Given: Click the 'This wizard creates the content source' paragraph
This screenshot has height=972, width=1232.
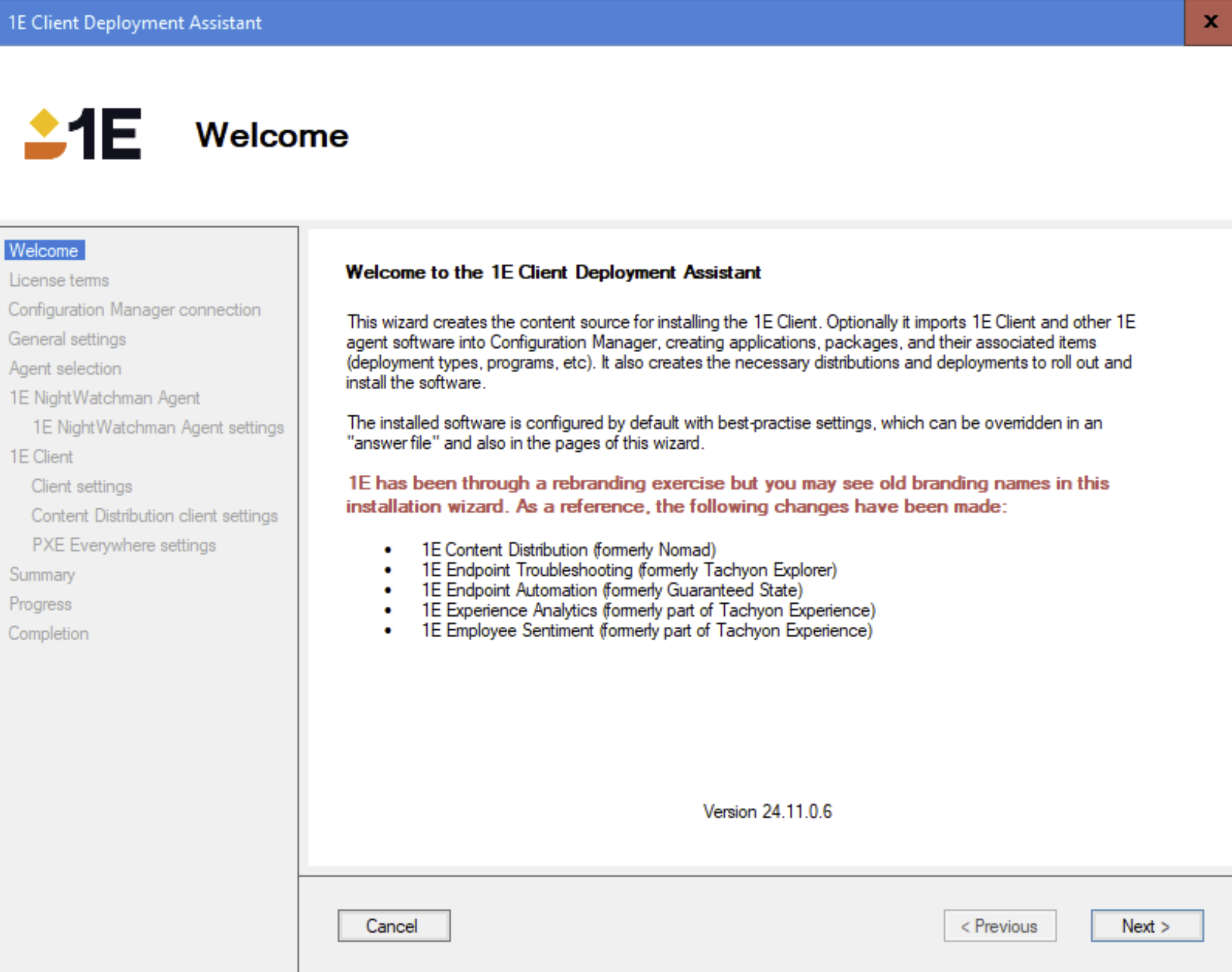Looking at the screenshot, I should [x=740, y=352].
